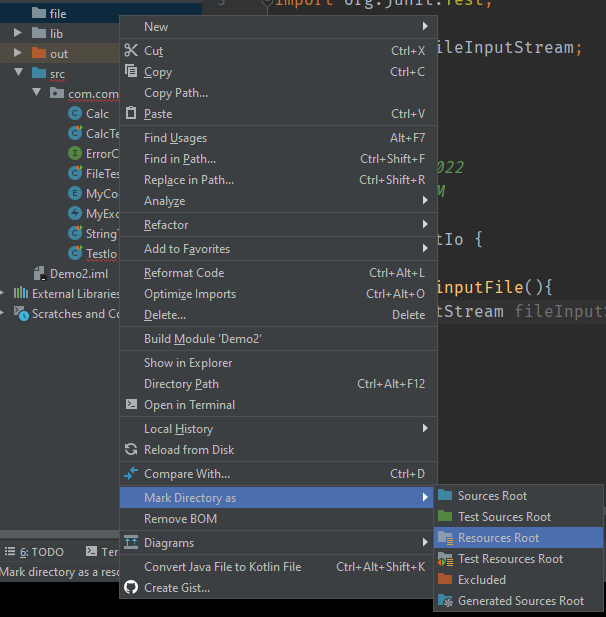The image size is (606, 617).
Task: Click the Compare With arrows icon
Action: (131, 473)
